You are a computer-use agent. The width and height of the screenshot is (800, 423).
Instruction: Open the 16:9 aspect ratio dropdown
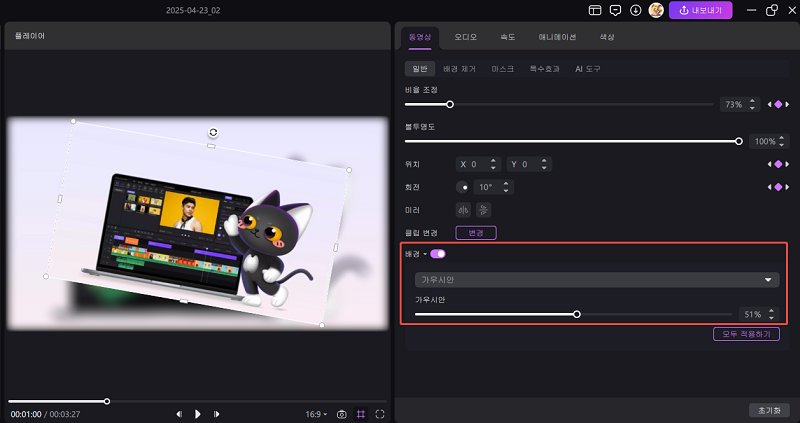[x=316, y=414]
